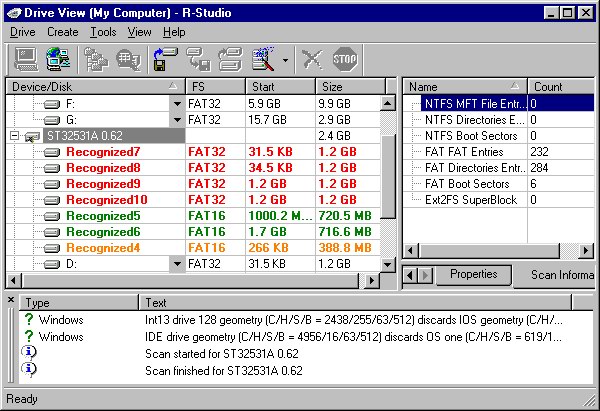Select the orange Recognized4 partition
This screenshot has height=411, width=600.
point(103,248)
